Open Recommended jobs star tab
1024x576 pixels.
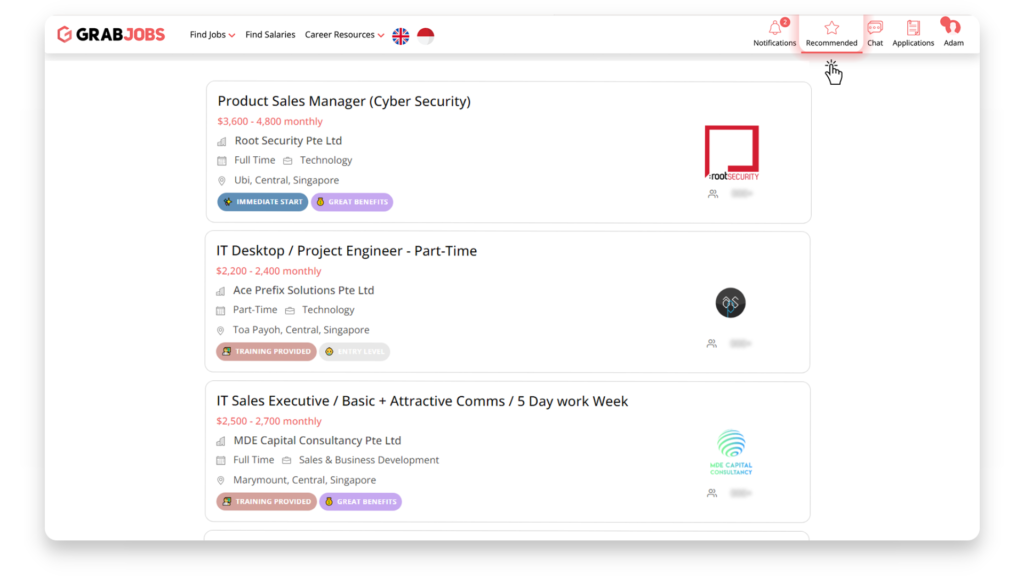[x=831, y=33]
